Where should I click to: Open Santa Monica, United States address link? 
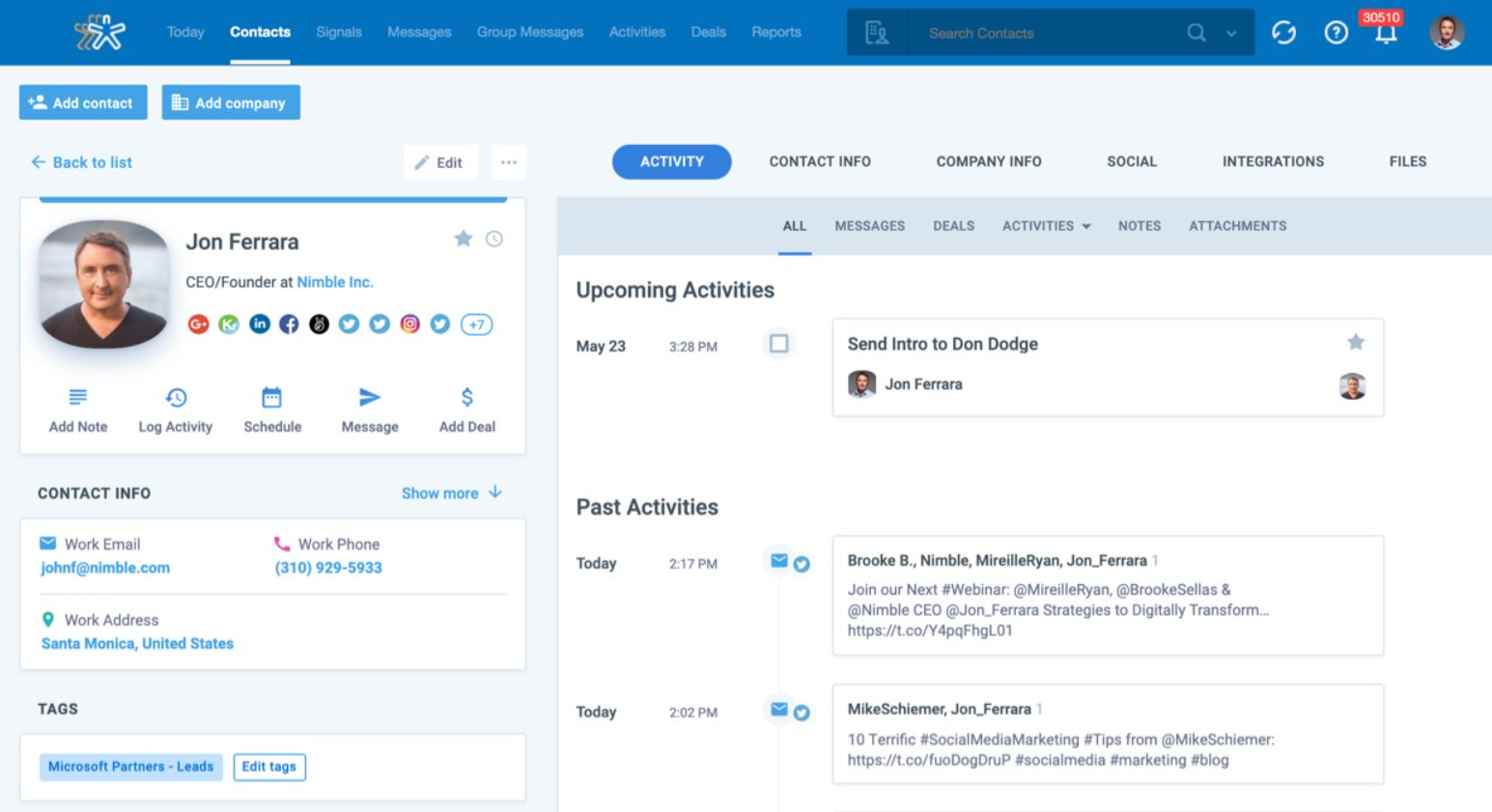137,643
